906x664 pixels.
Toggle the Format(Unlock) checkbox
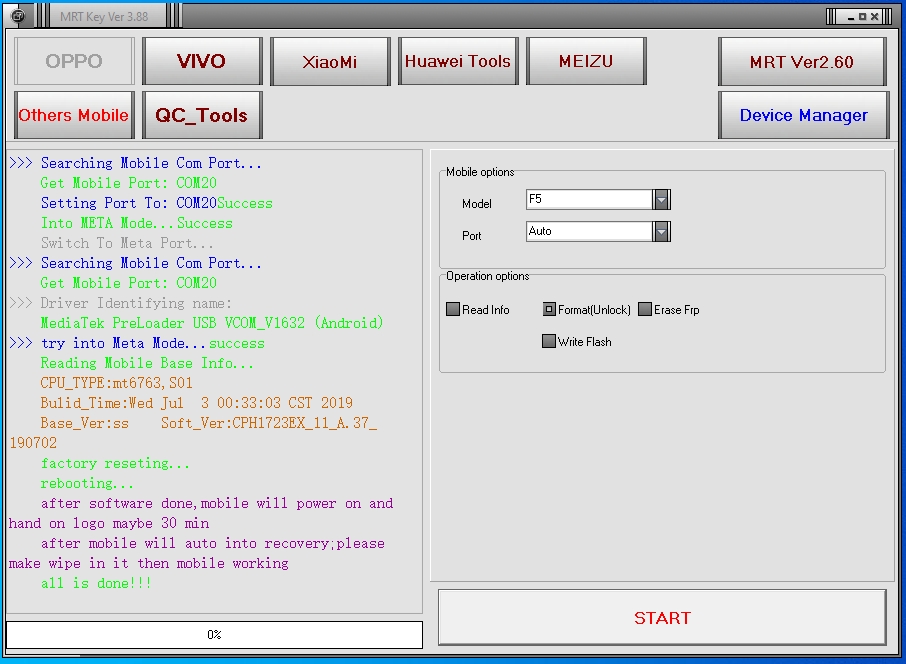point(549,309)
